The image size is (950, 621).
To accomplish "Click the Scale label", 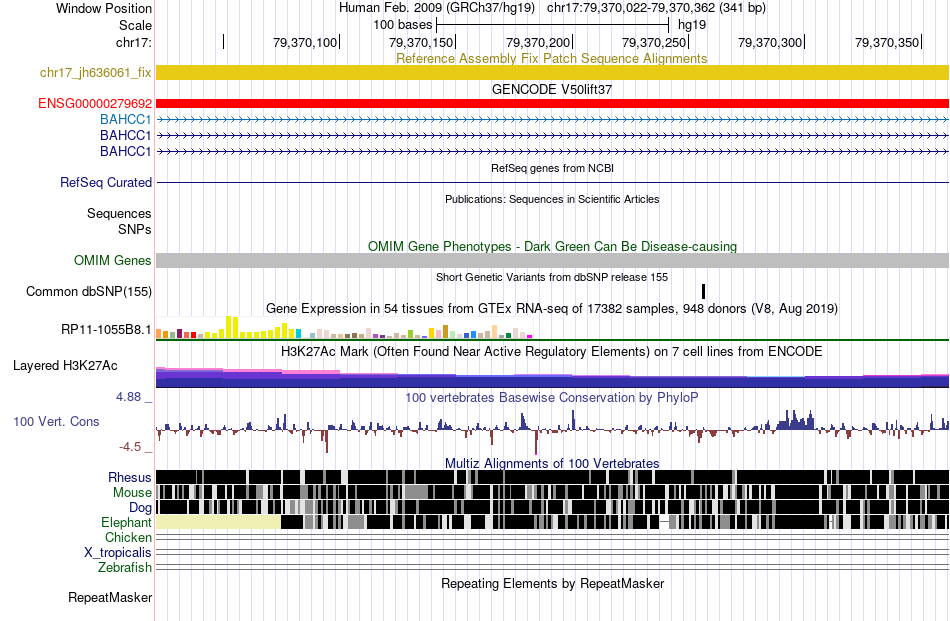I will [x=135, y=25].
